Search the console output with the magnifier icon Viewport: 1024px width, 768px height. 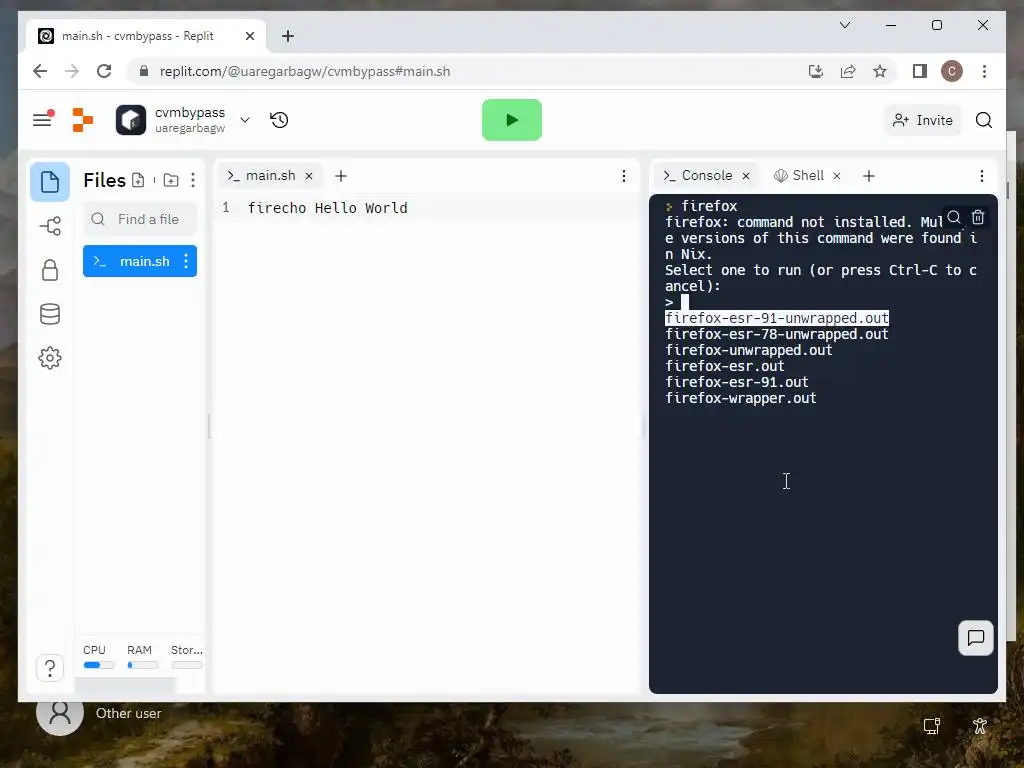(x=953, y=217)
